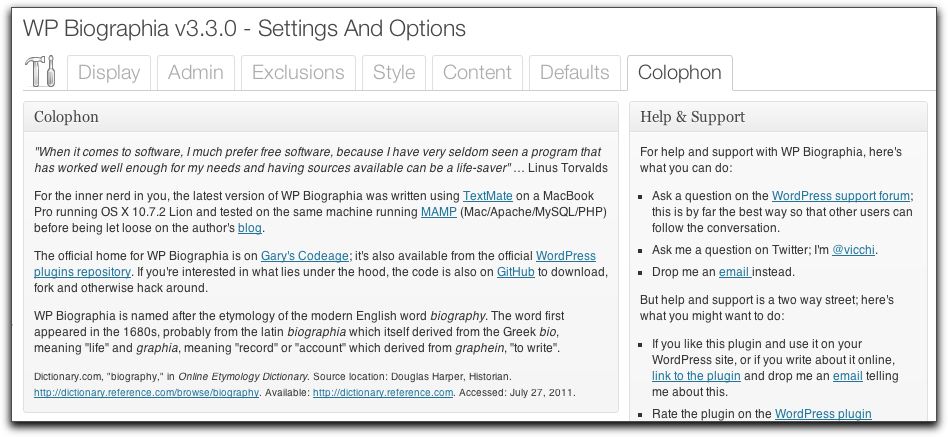Image resolution: width=948 pixels, height=437 pixels.
Task: Select the Exclusions tab
Action: (x=298, y=72)
